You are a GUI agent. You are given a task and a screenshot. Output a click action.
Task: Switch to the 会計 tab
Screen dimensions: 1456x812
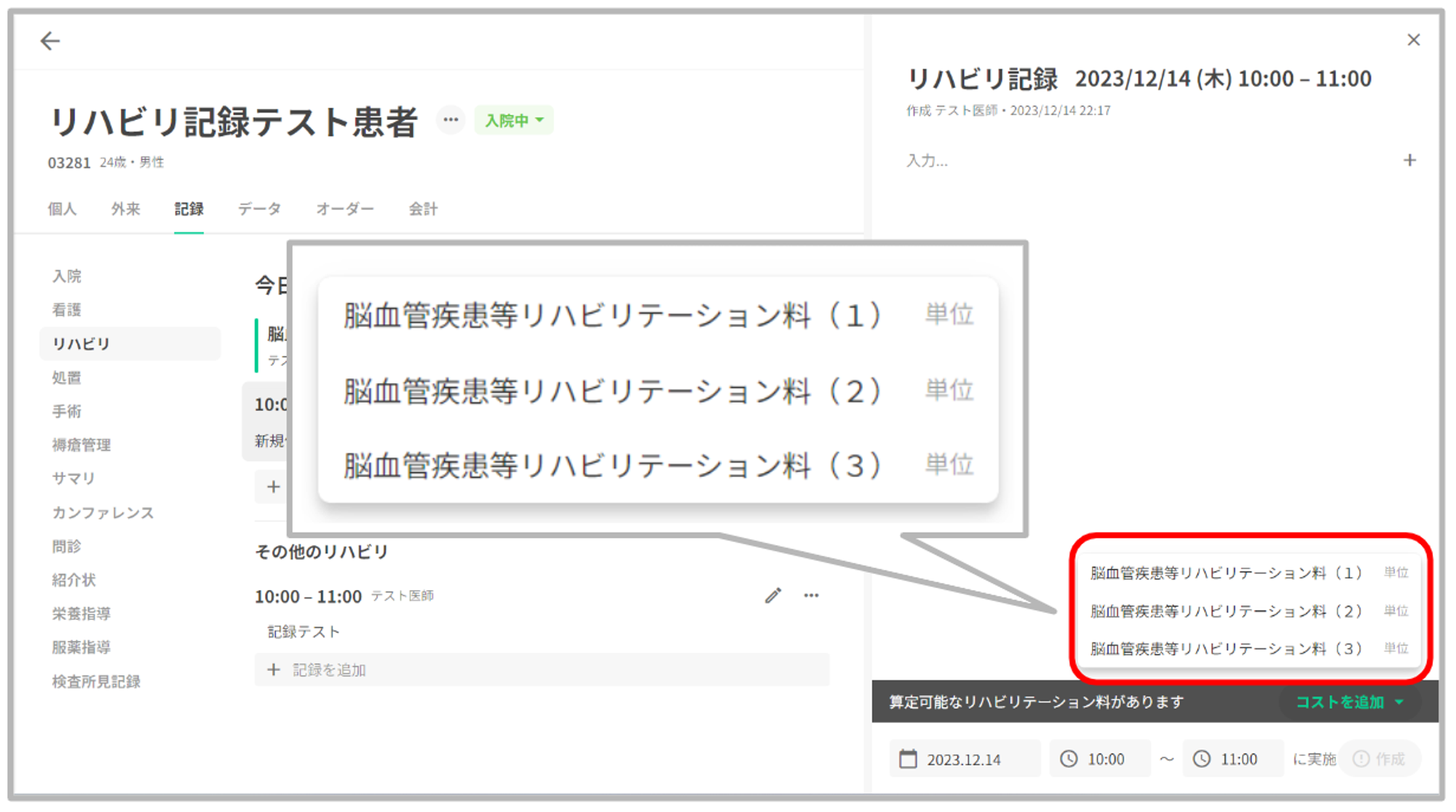click(423, 210)
